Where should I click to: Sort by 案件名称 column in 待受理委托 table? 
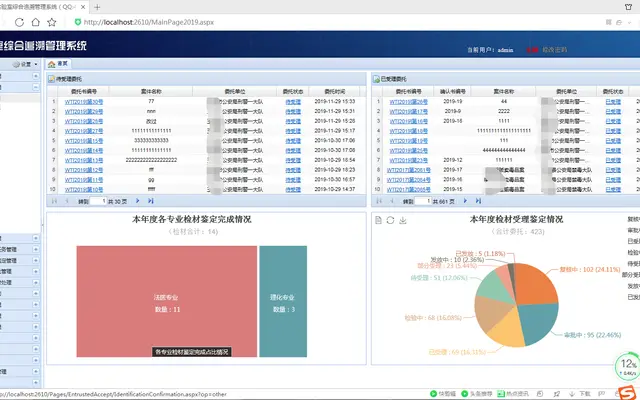pos(151,91)
